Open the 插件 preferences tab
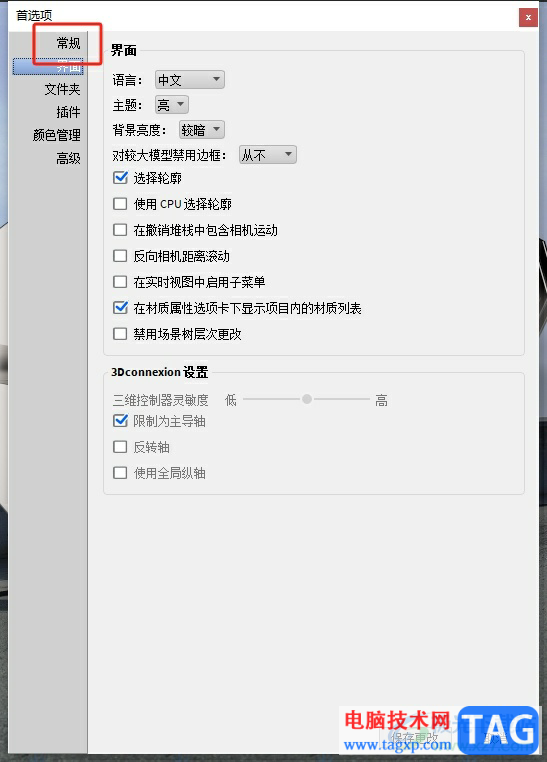Image resolution: width=547 pixels, height=762 pixels. tap(68, 112)
